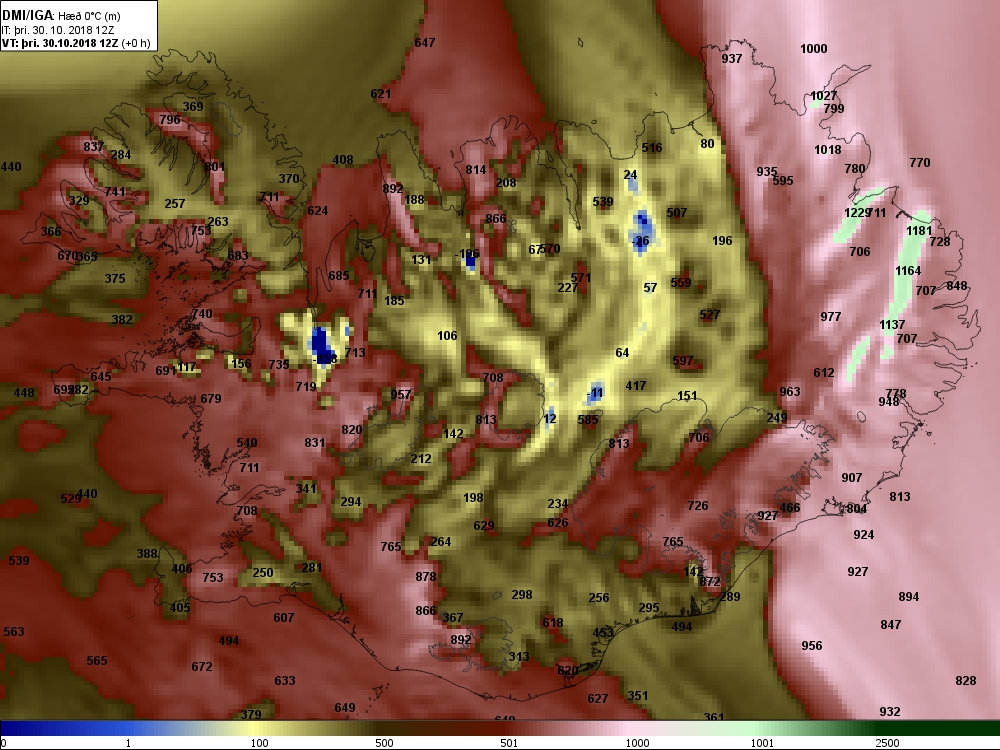This screenshot has width=1000, height=750.
Task: Select the map value 977
Action: pyautogui.click(x=830, y=317)
